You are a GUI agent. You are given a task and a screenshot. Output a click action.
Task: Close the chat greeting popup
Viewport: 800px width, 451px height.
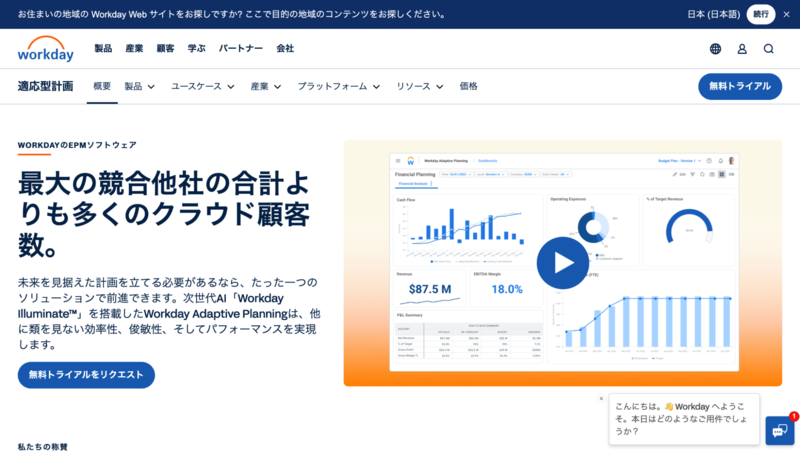pos(601,398)
